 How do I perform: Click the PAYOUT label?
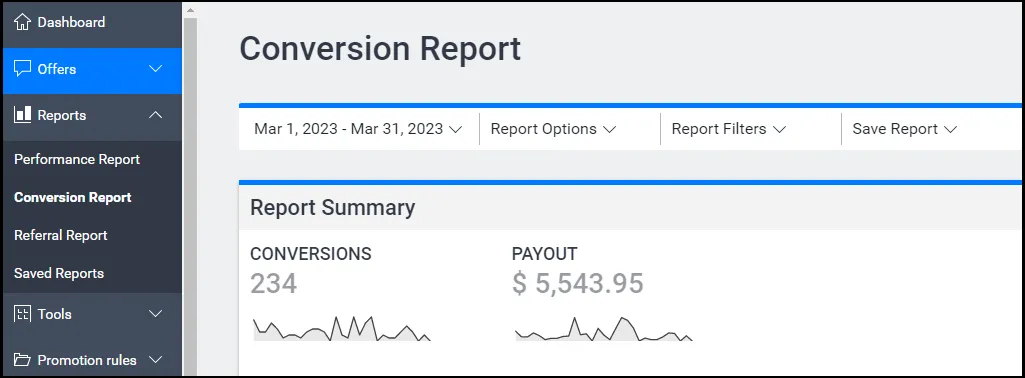coord(545,254)
